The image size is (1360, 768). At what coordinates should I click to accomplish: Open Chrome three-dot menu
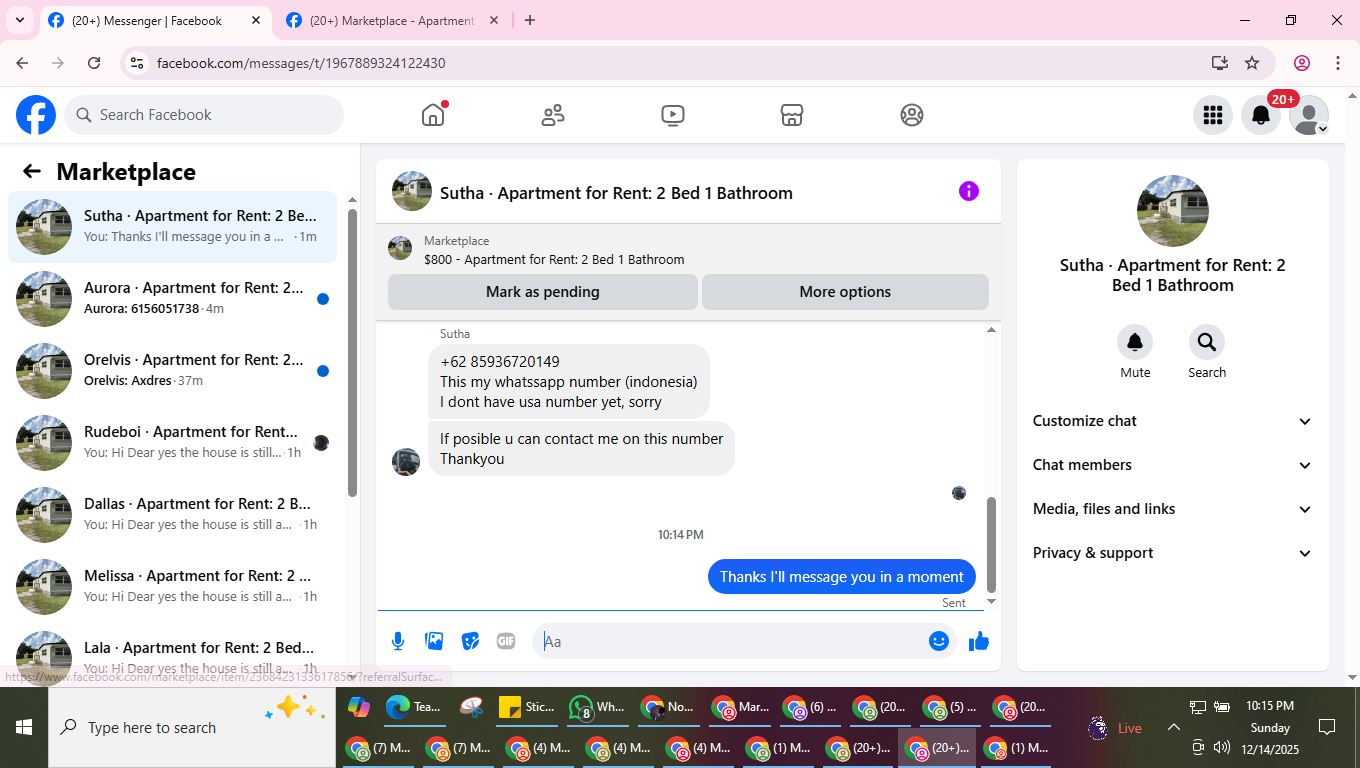click(x=1338, y=63)
